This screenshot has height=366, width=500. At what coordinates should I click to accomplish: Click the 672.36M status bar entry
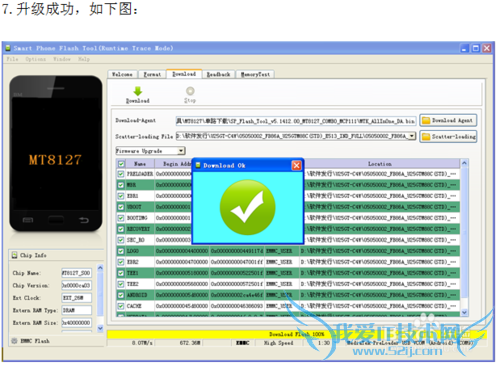(x=190, y=343)
